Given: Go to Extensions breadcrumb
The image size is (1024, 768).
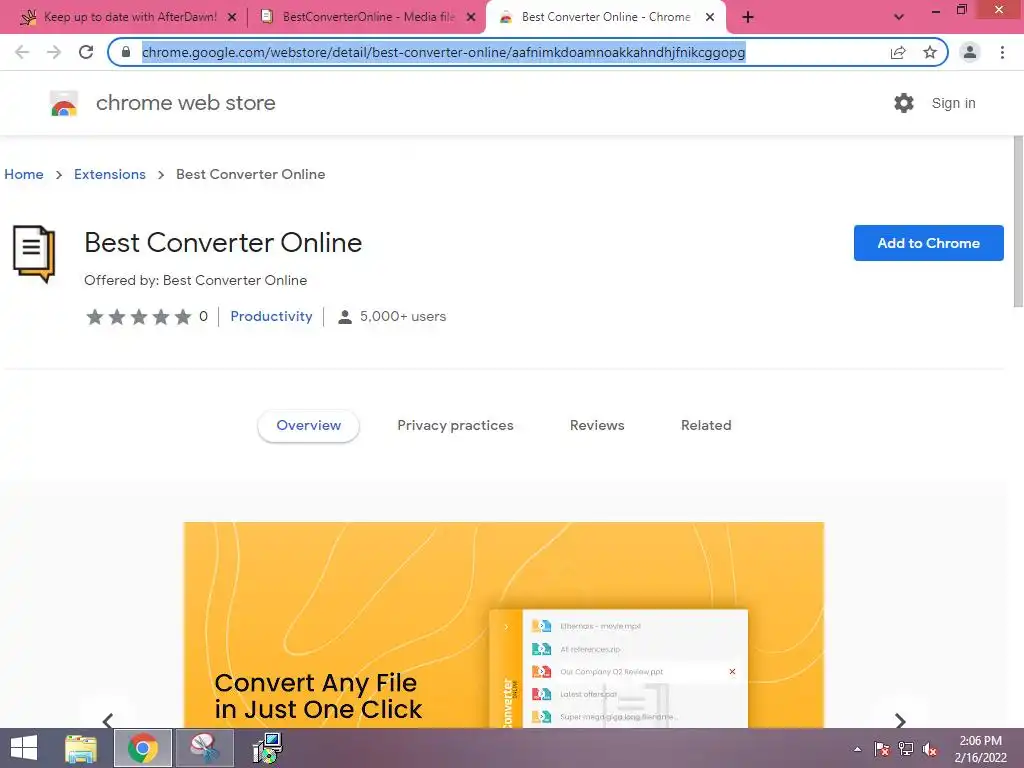Looking at the screenshot, I should (110, 174).
